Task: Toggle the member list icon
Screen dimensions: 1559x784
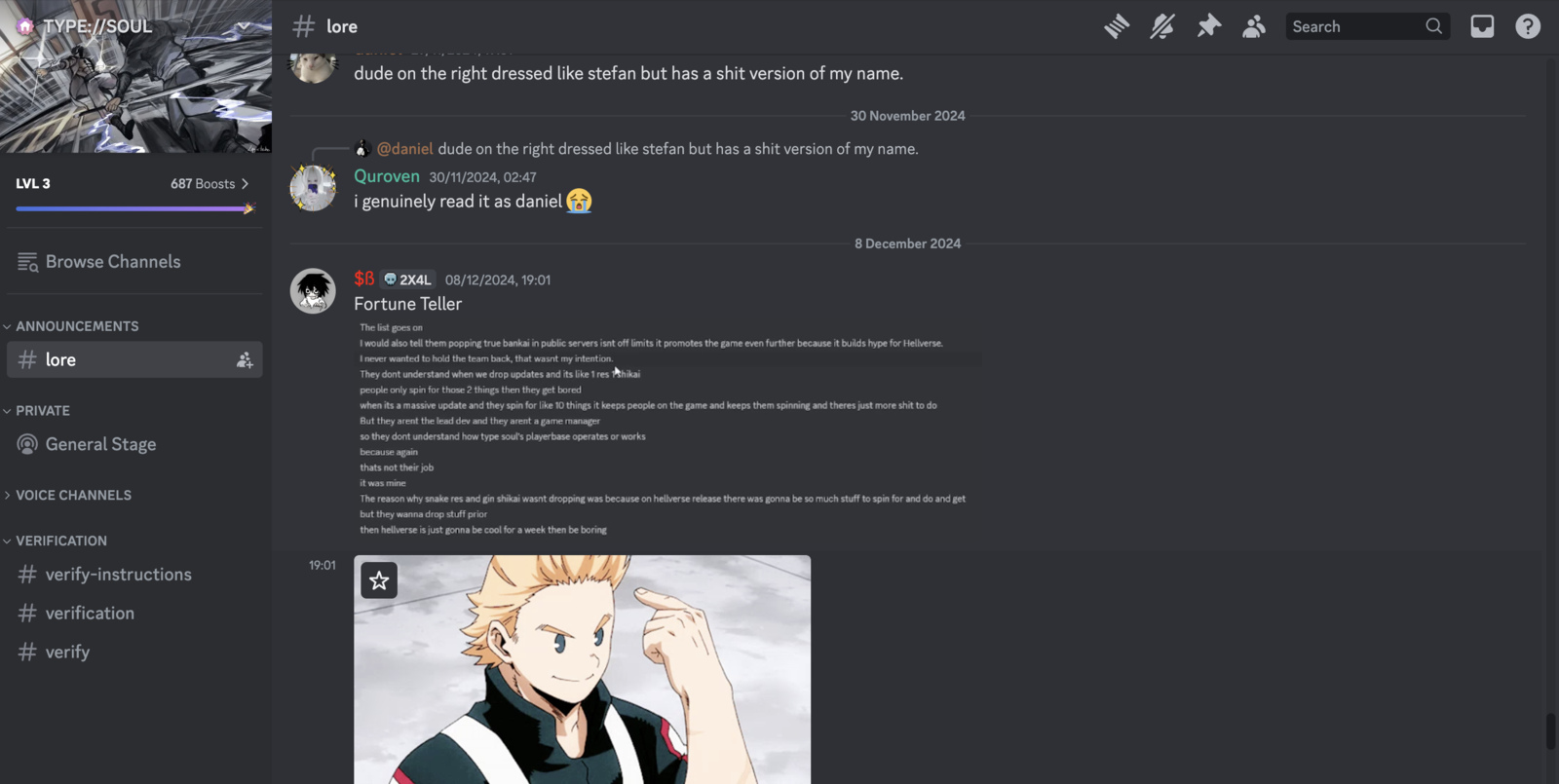Action: 1254,26
